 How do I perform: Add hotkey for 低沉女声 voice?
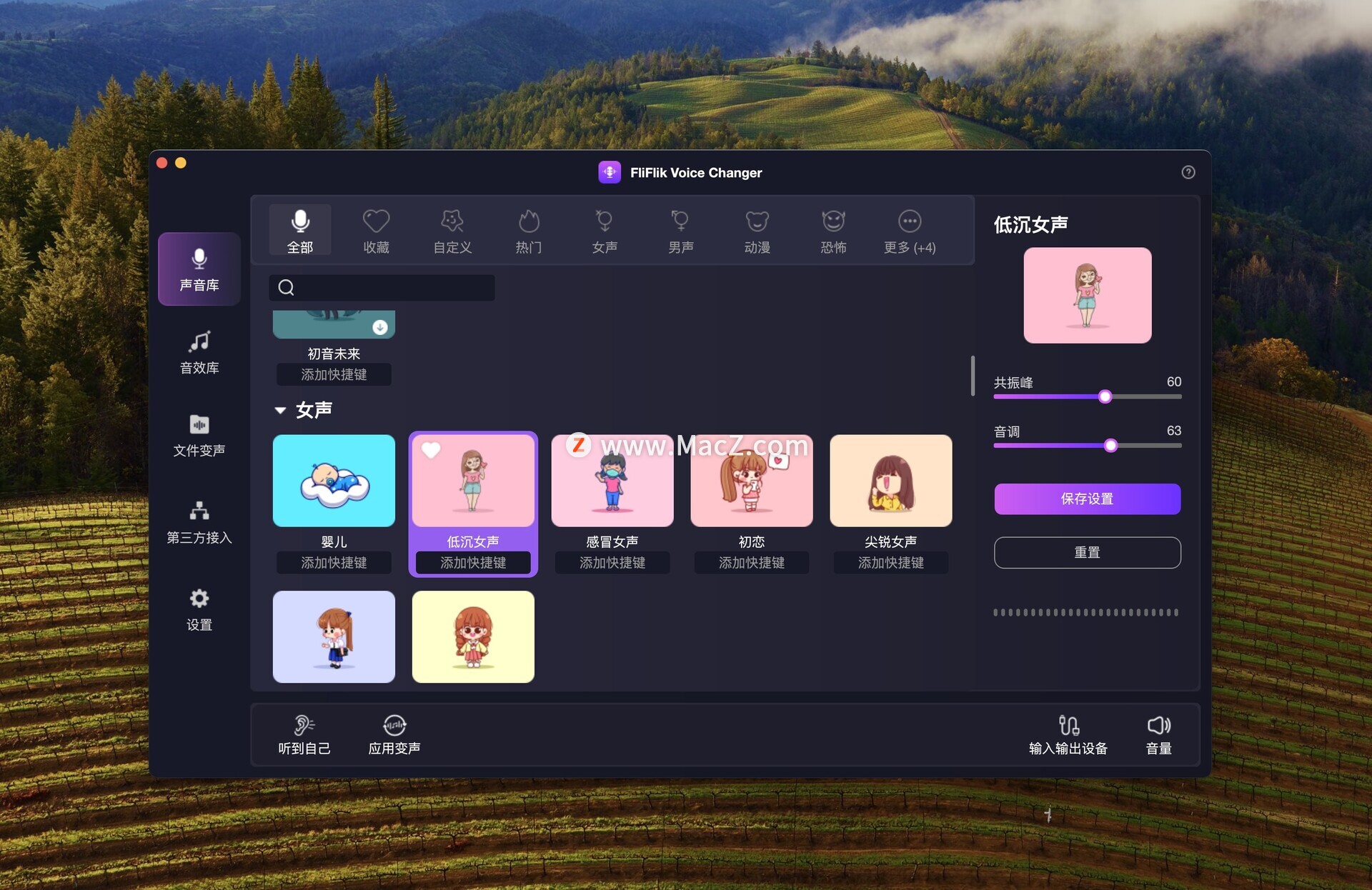click(473, 563)
